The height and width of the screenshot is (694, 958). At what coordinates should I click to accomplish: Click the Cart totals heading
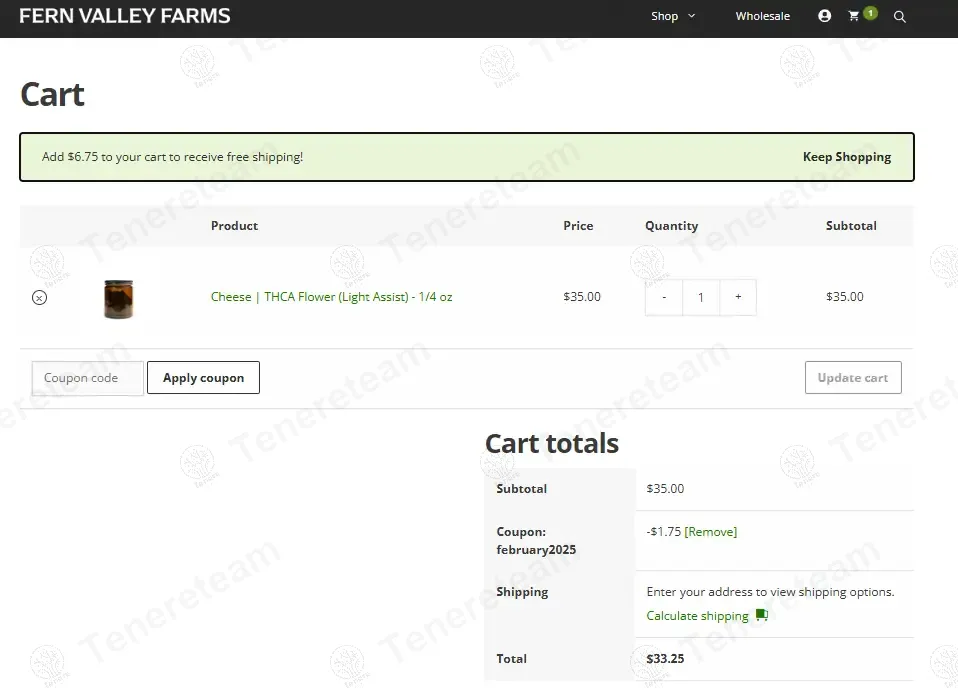(552, 444)
